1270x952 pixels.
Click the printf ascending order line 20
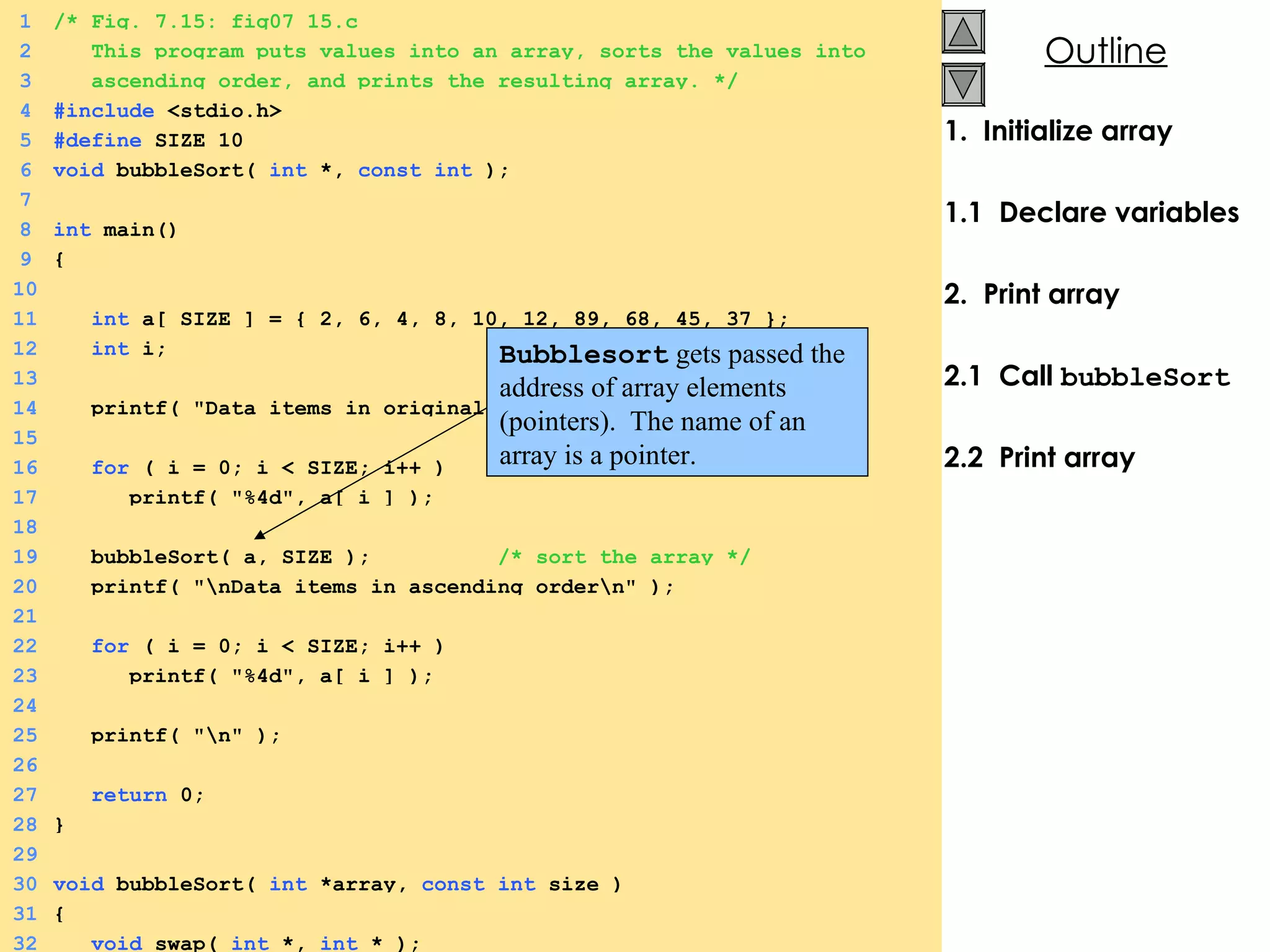click(382, 587)
